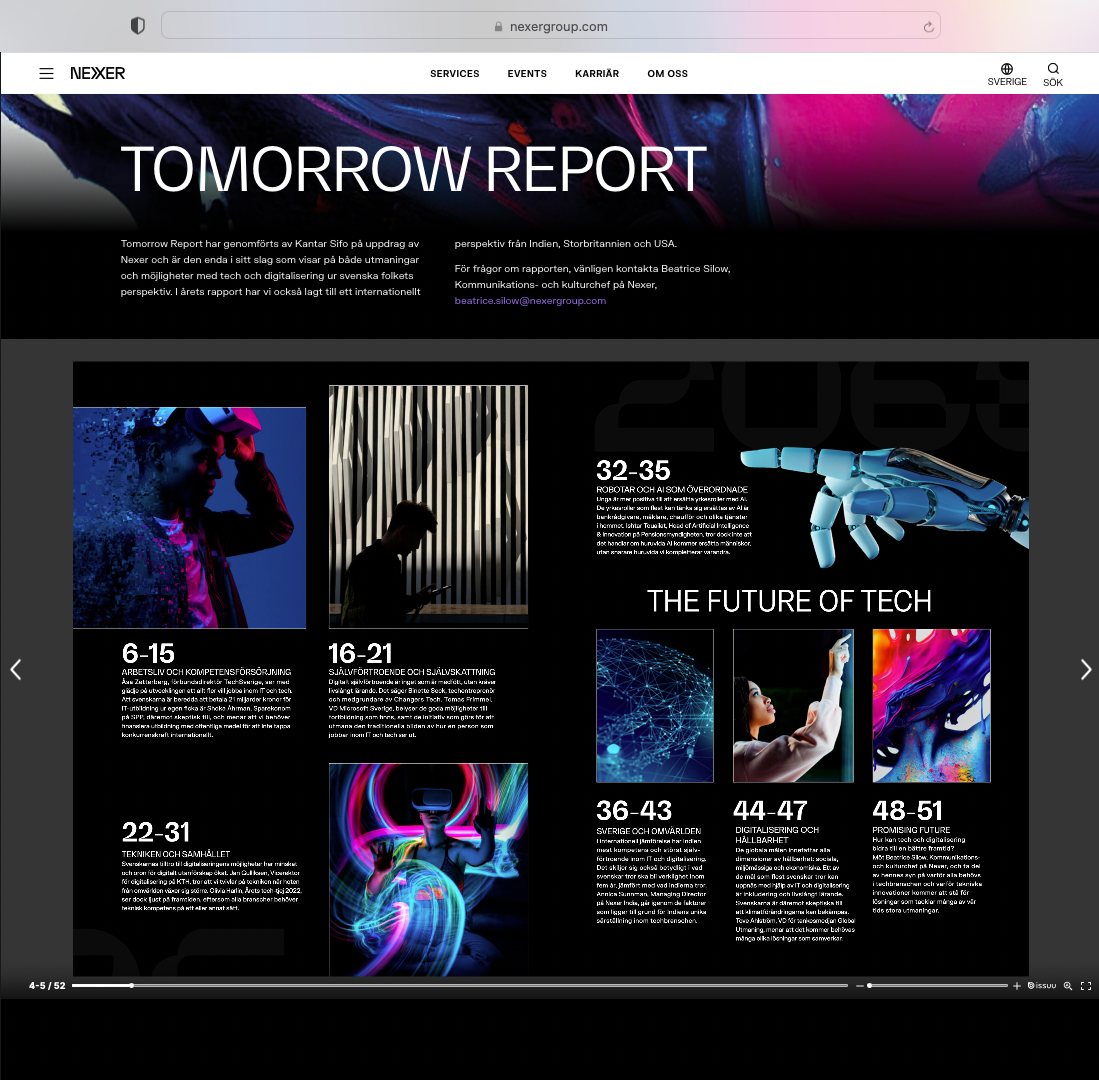The width and height of the screenshot is (1099, 1080).
Task: Go to next page with right arrow
Action: 1086,669
